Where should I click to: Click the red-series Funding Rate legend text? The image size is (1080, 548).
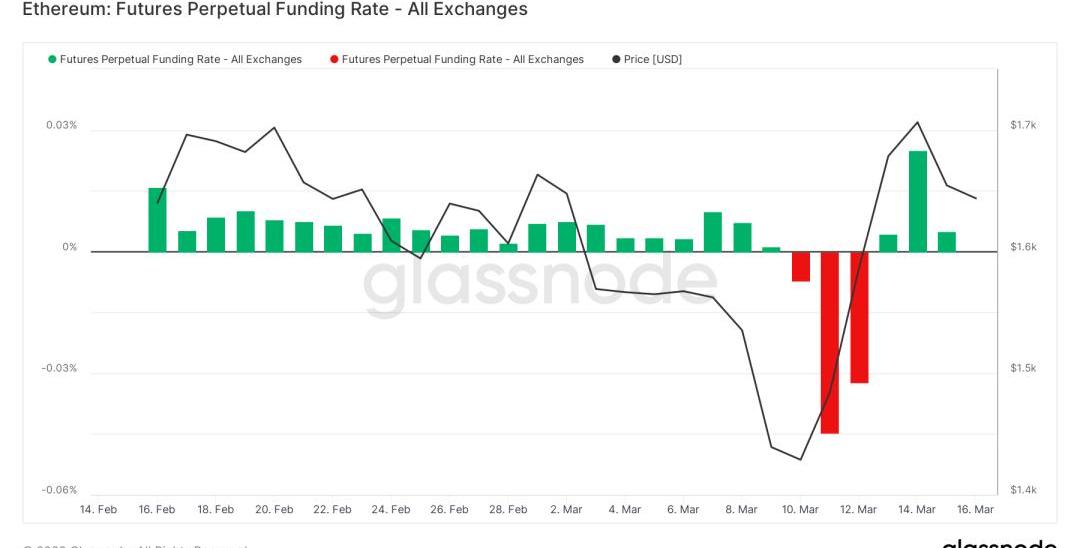462,60
